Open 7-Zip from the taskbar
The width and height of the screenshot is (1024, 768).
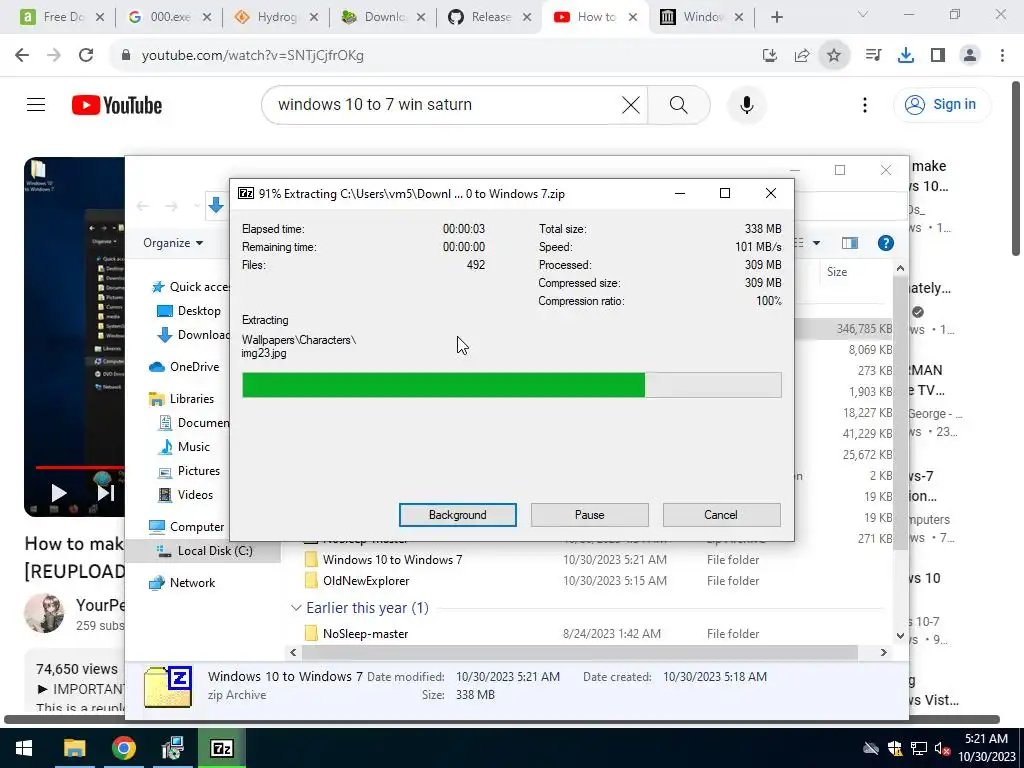(x=222, y=748)
